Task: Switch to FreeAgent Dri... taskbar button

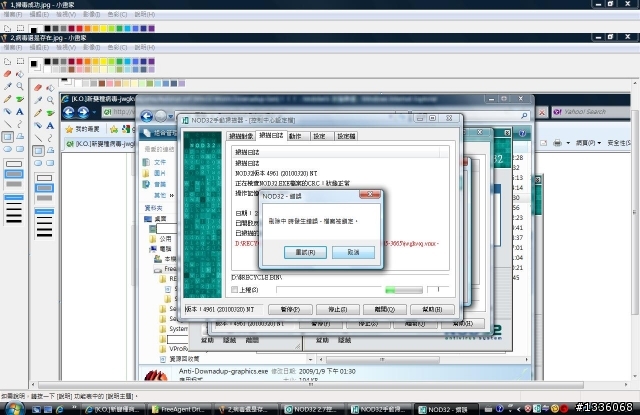Action: [x=180, y=409]
